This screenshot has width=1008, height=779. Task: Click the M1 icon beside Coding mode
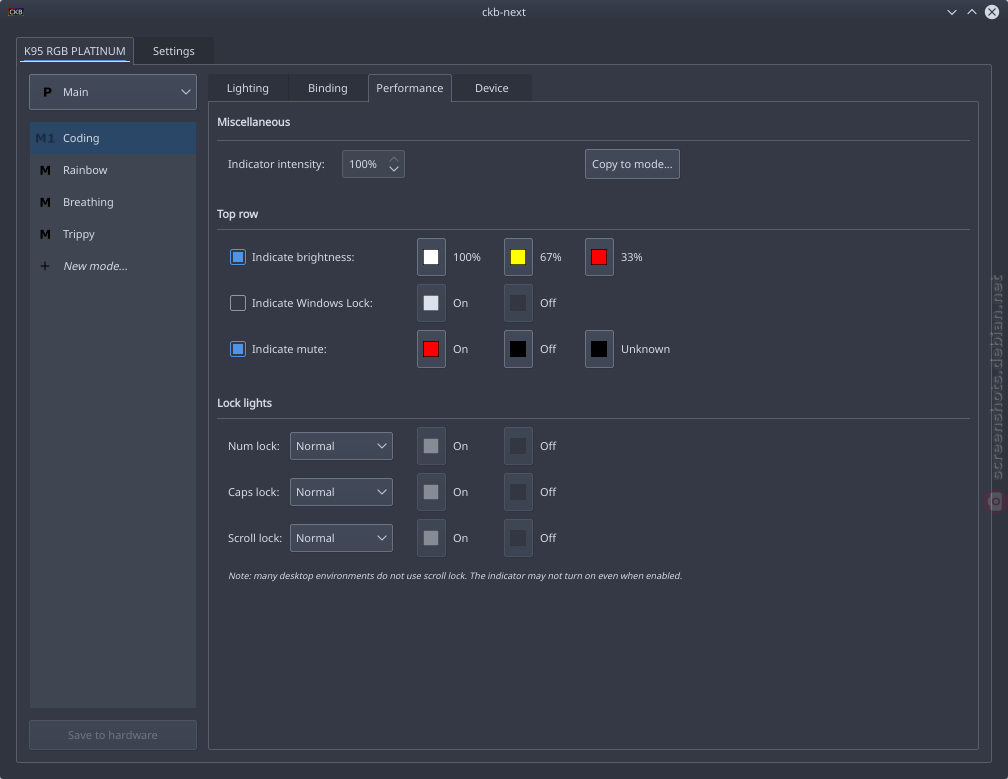(44, 138)
